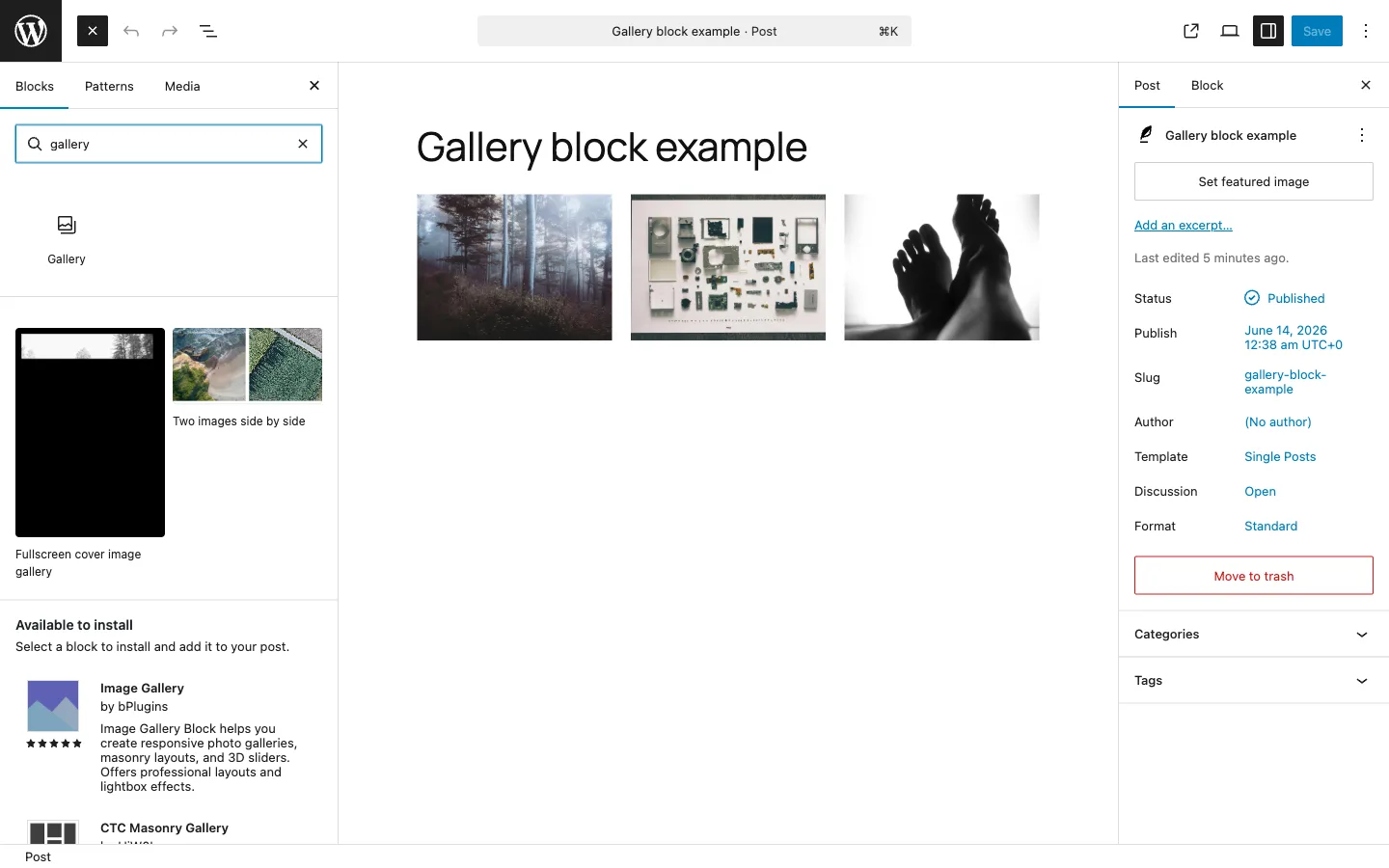Switch to the Post settings tab

[x=1147, y=85]
